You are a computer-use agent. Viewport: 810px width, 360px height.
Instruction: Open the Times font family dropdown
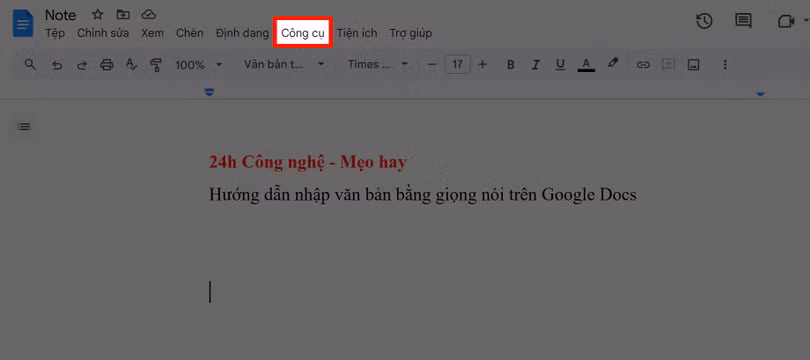click(x=378, y=65)
